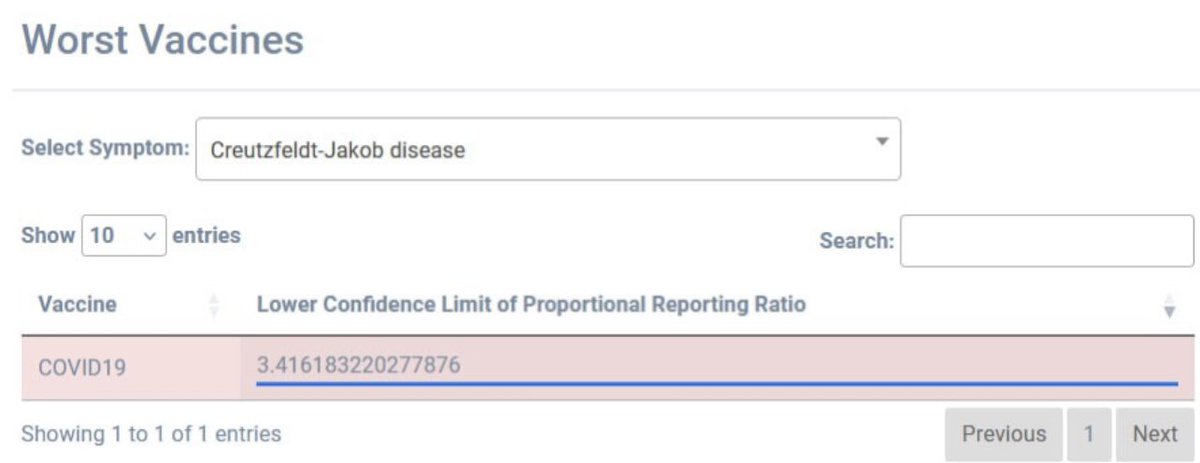This screenshot has width=1200, height=463.
Task: Click the Select Symptom label
Action: coord(105,149)
